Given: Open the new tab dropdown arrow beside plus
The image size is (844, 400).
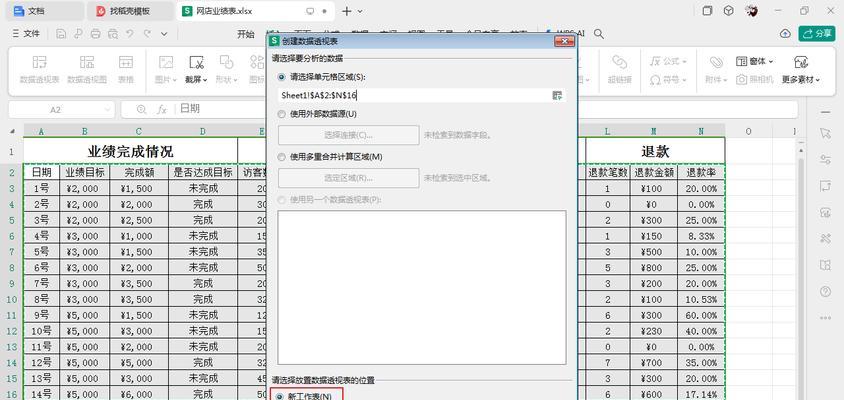Looking at the screenshot, I should 360,11.
